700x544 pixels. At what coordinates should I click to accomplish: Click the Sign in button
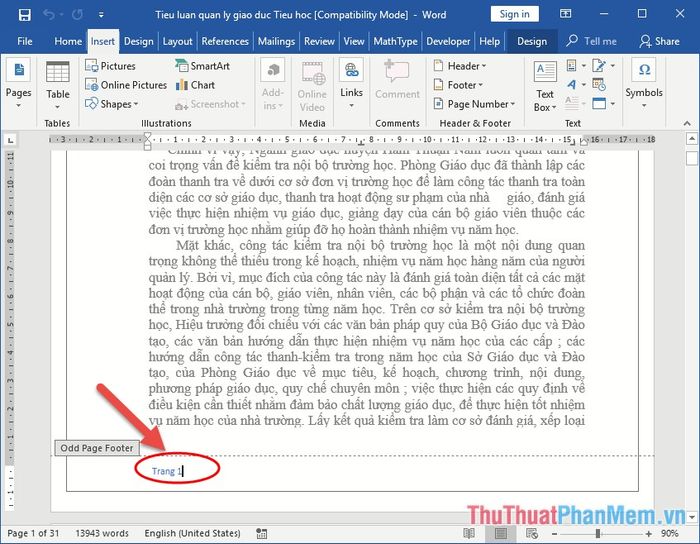pos(514,14)
